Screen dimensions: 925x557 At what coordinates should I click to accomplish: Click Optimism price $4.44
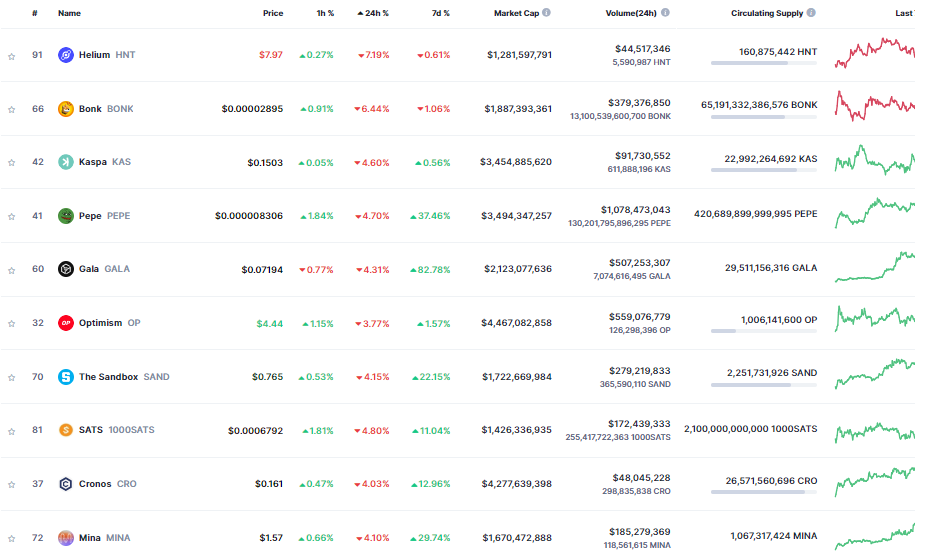270,324
